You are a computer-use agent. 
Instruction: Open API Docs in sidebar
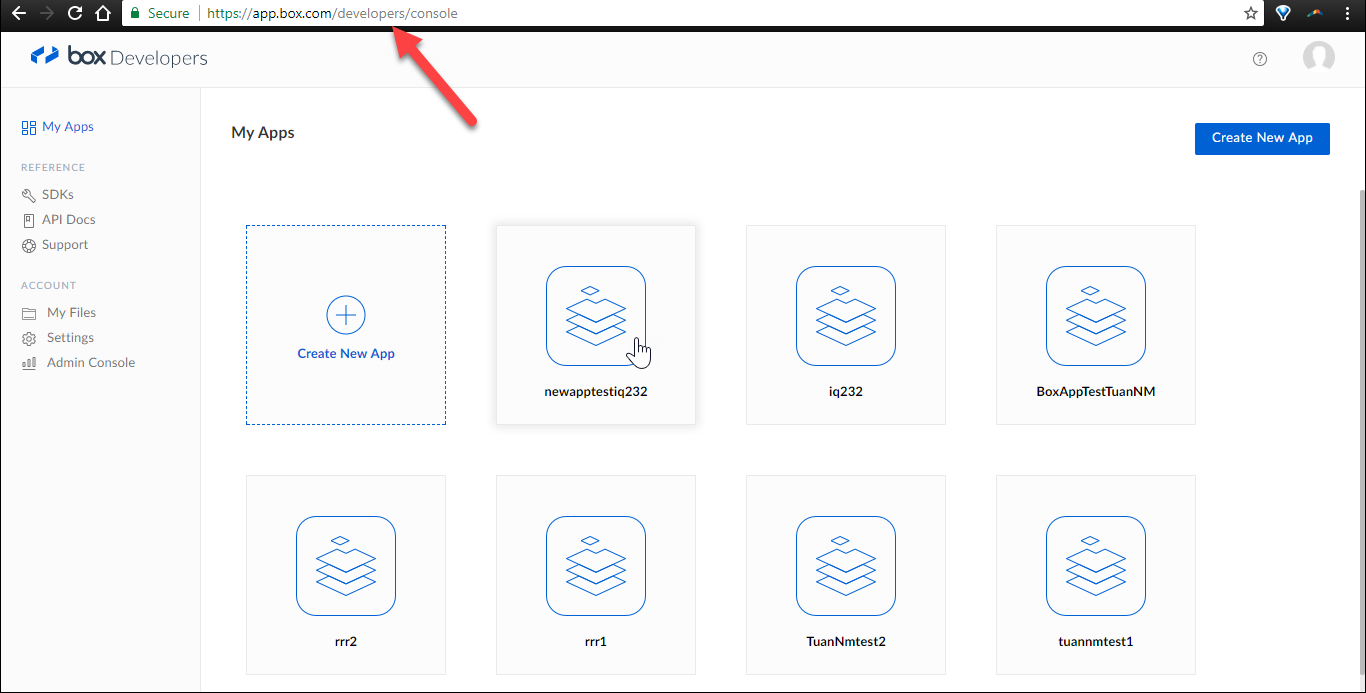(69, 220)
